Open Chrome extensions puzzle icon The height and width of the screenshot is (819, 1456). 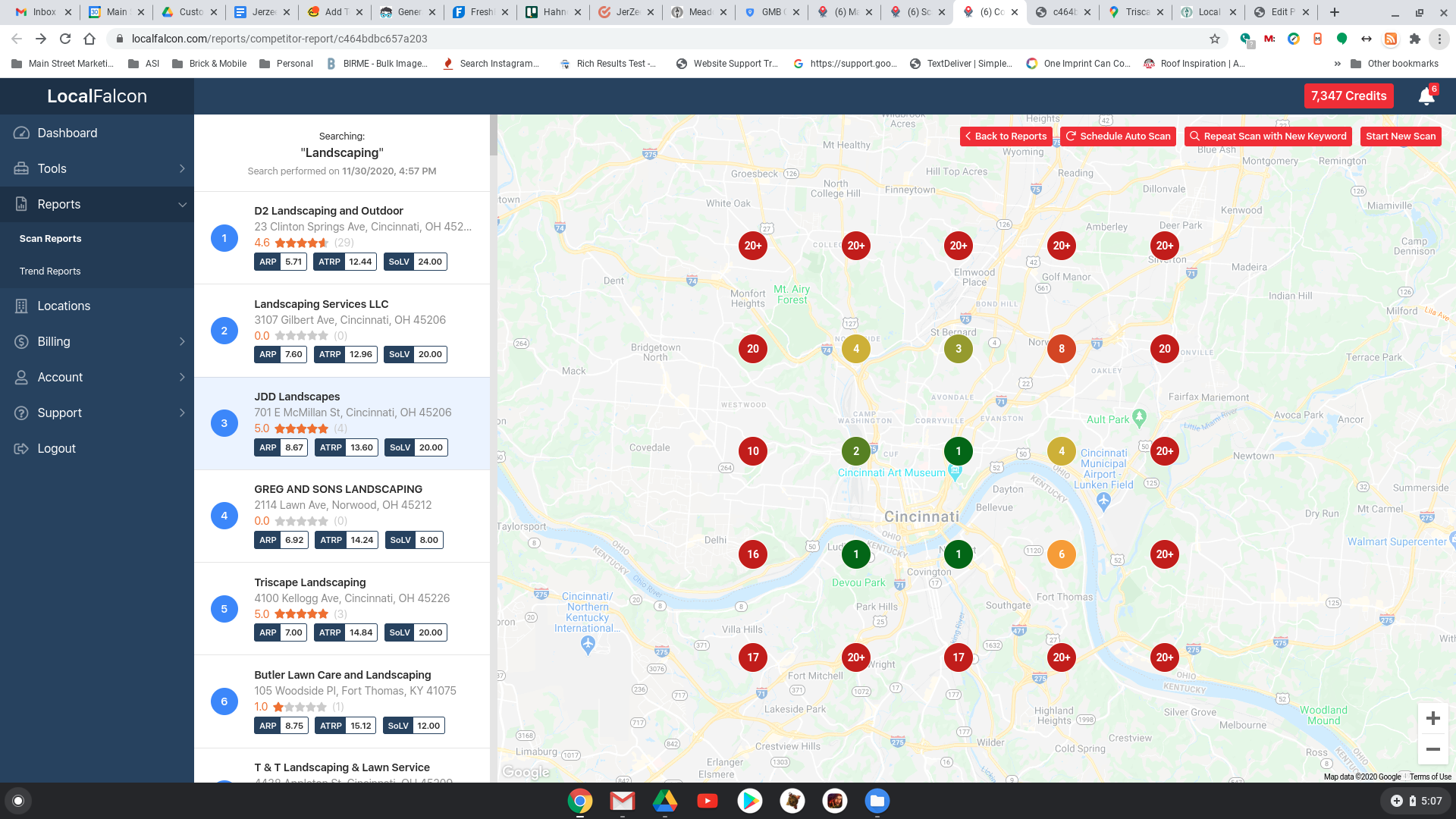[1415, 39]
